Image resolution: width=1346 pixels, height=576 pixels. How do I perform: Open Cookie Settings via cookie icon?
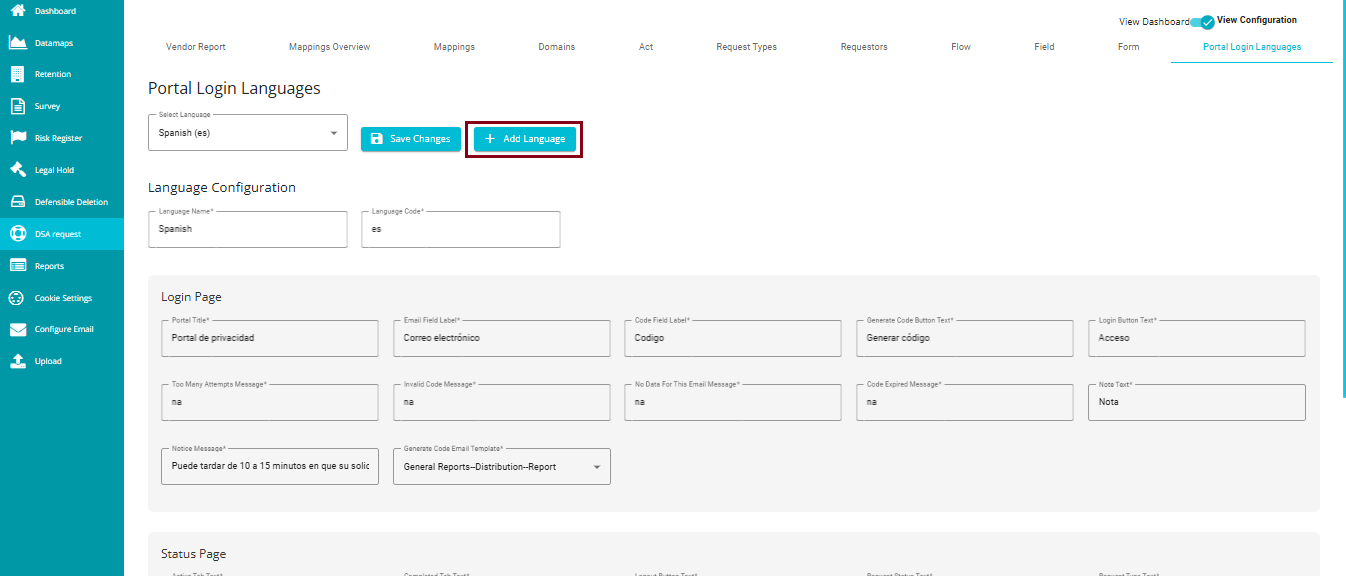(17, 298)
